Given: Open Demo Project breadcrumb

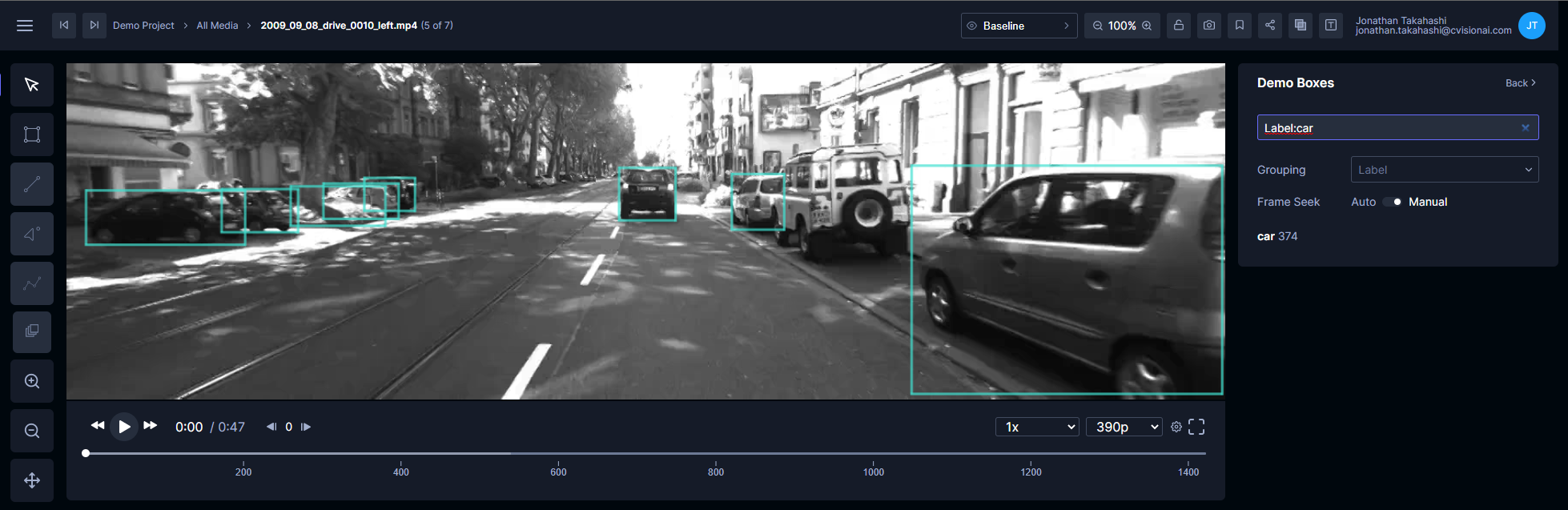Looking at the screenshot, I should 143,26.
